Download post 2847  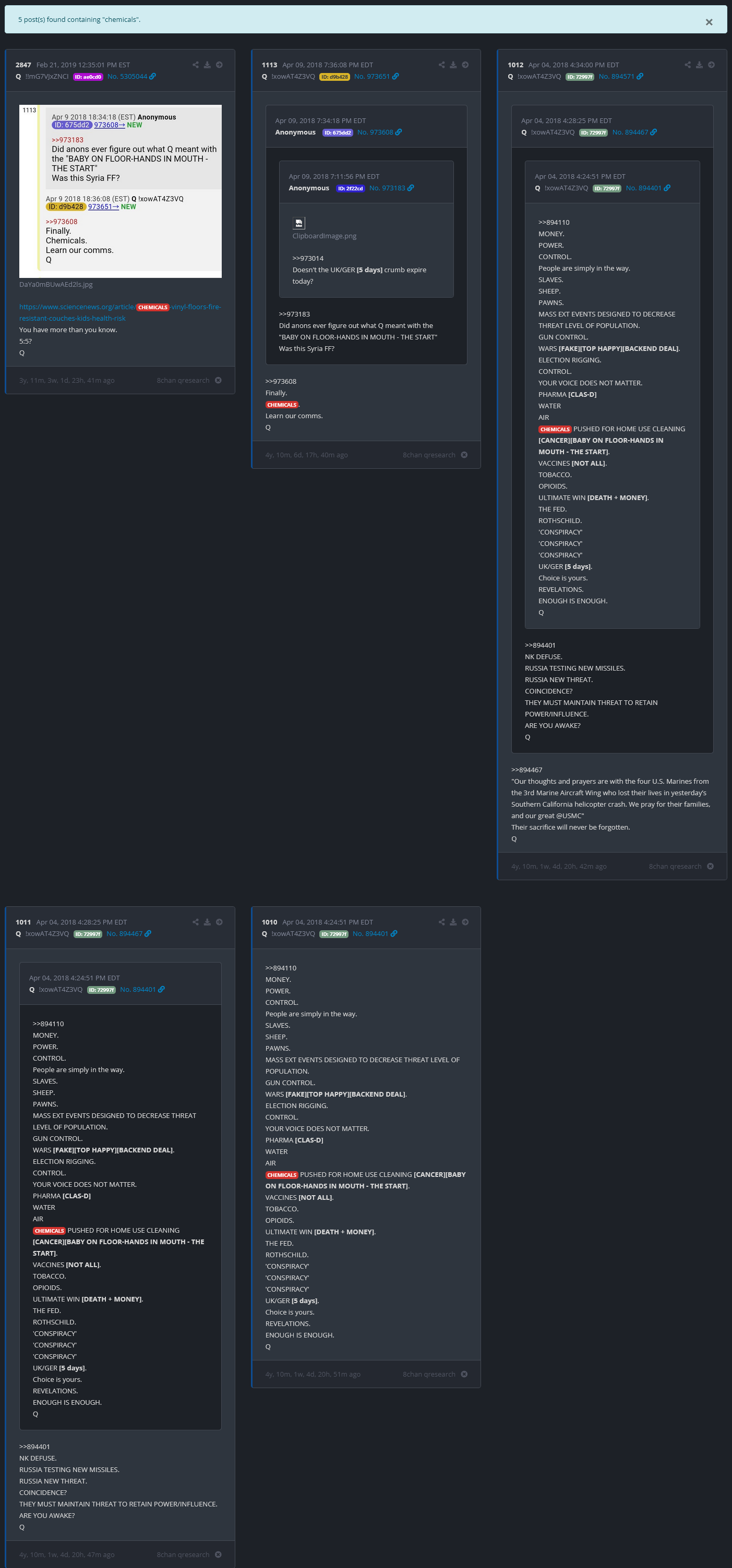pos(207,65)
